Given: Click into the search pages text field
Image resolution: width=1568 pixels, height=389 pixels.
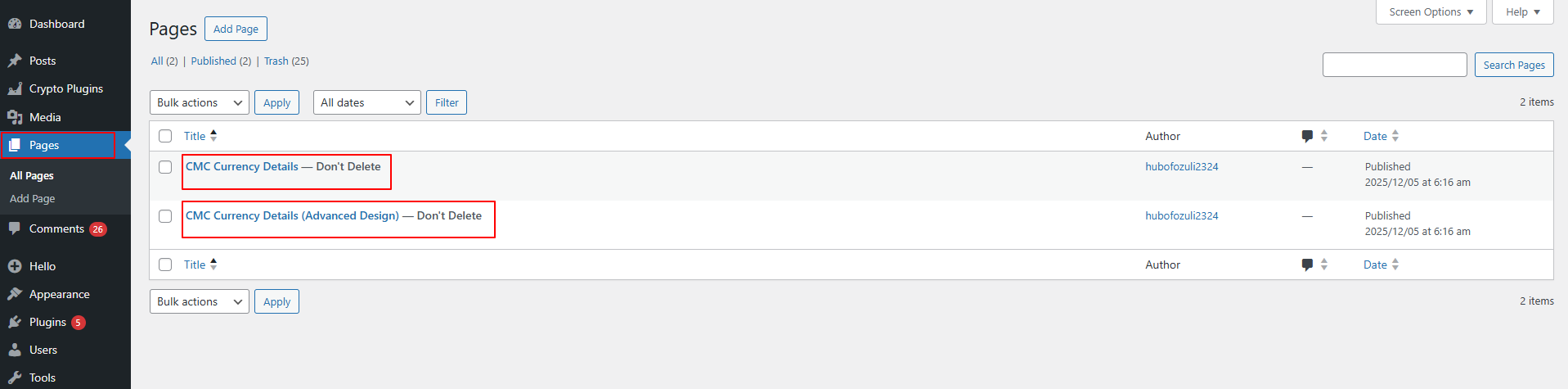Looking at the screenshot, I should [1394, 65].
